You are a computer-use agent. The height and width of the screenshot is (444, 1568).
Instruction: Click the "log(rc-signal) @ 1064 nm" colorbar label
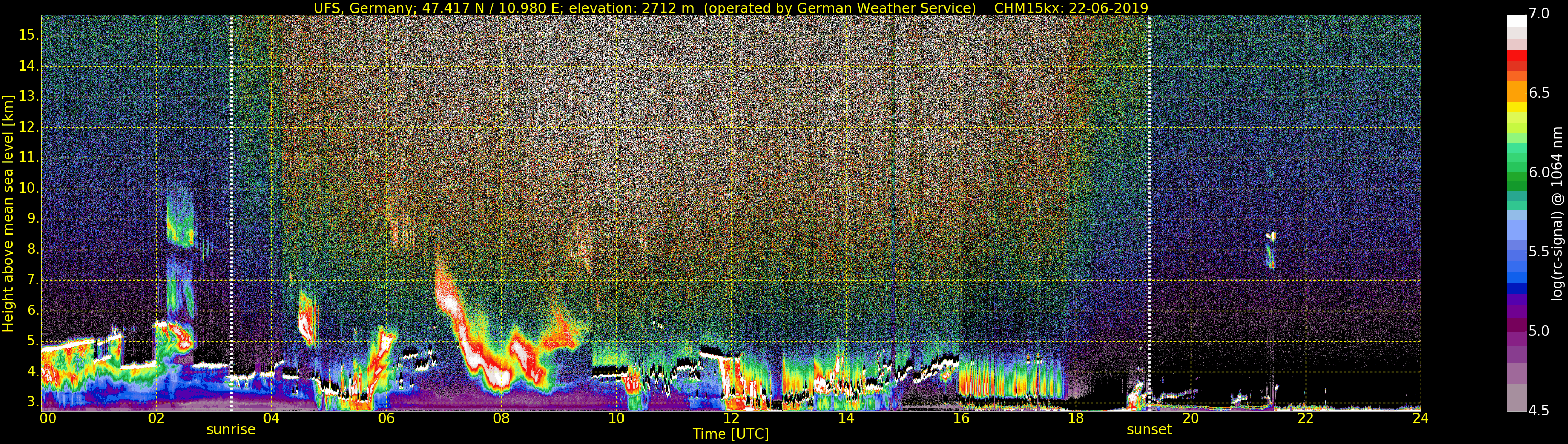[1557, 214]
